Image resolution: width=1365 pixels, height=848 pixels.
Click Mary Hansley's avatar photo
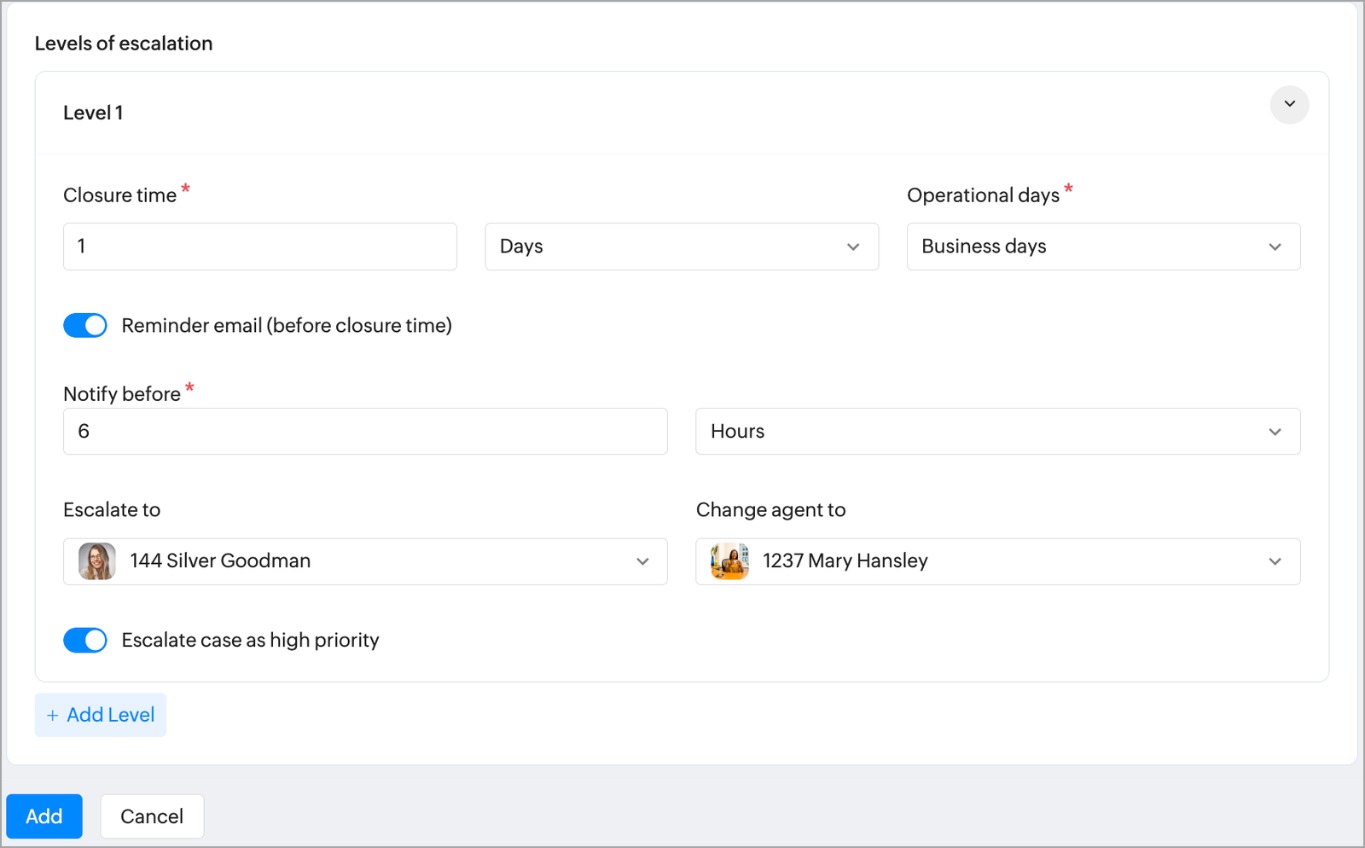pyautogui.click(x=730, y=561)
